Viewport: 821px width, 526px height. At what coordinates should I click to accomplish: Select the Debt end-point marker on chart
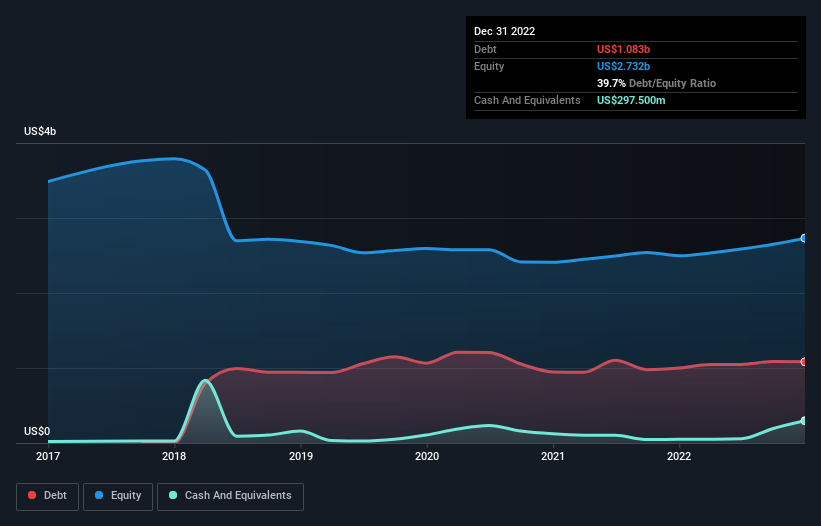coord(804,362)
